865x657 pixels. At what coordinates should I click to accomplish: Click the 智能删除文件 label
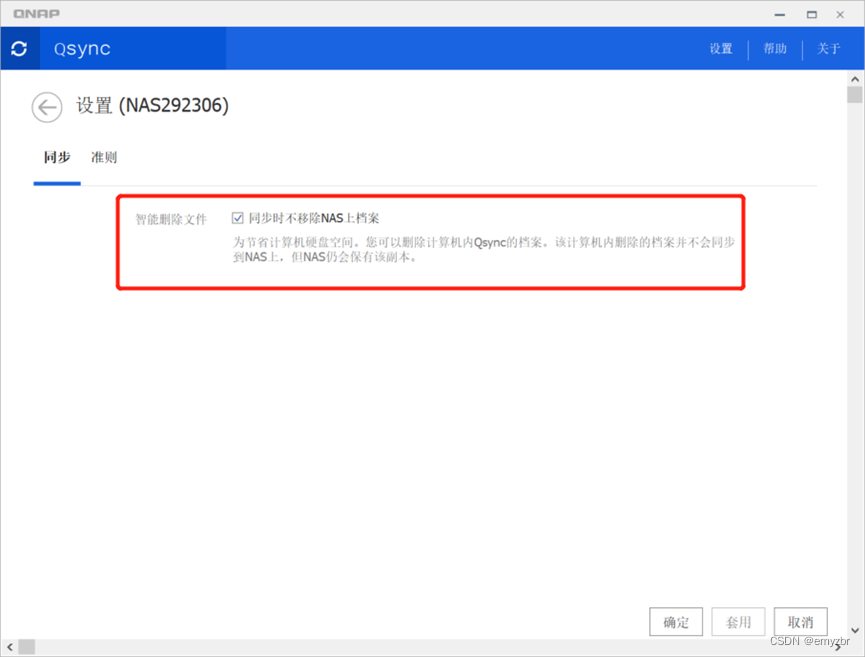tap(171, 220)
